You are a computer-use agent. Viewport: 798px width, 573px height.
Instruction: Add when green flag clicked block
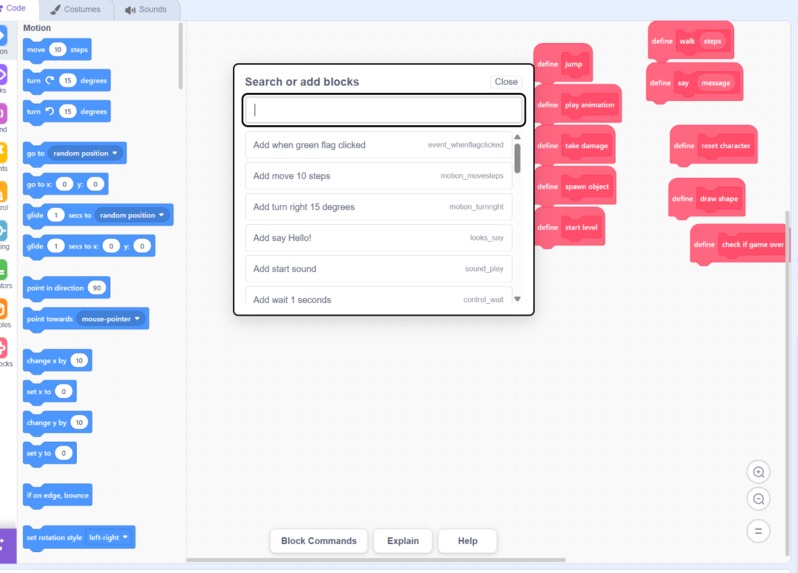pyautogui.click(x=378, y=145)
